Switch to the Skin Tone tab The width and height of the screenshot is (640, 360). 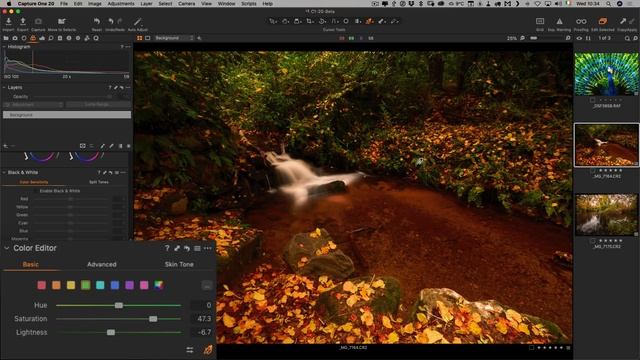click(x=179, y=264)
